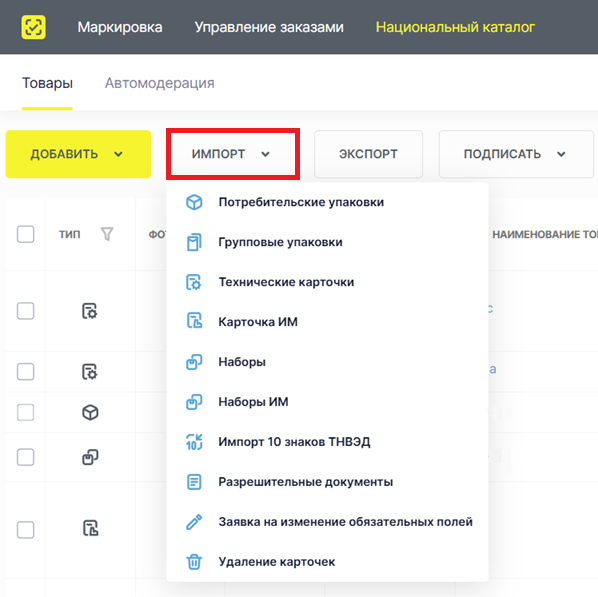Click the ТИП column header
598x597 pixels.
point(69,234)
